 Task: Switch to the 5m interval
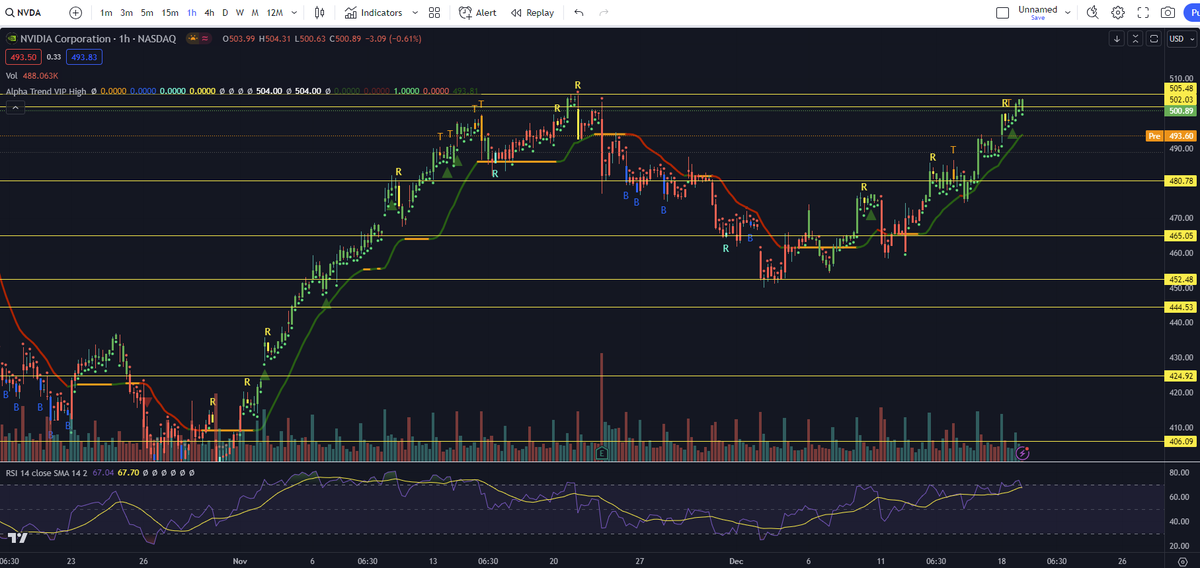click(147, 13)
